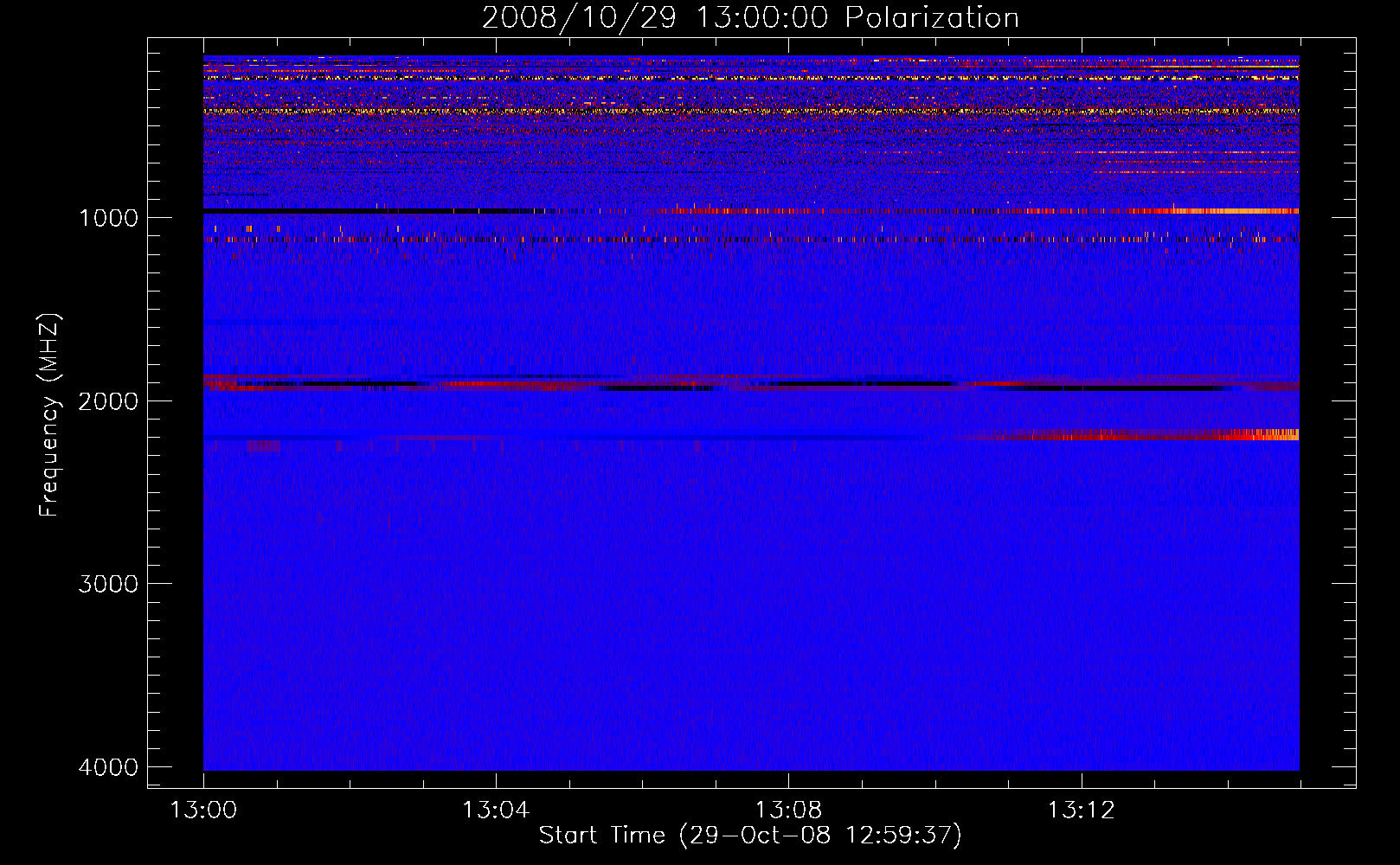This screenshot has width=1400, height=865.
Task: Click the 1000 frequency tick label
Action: pyautogui.click(x=108, y=218)
